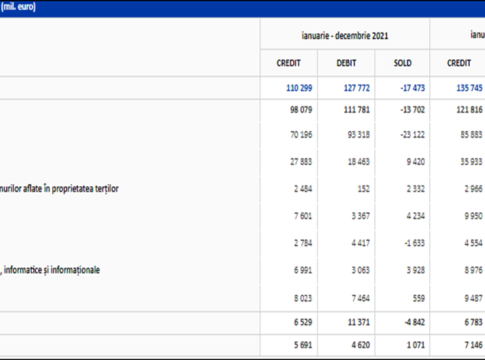This screenshot has width=485, height=360.
Task: Click on the number '9 950'
Action: pos(474,216)
